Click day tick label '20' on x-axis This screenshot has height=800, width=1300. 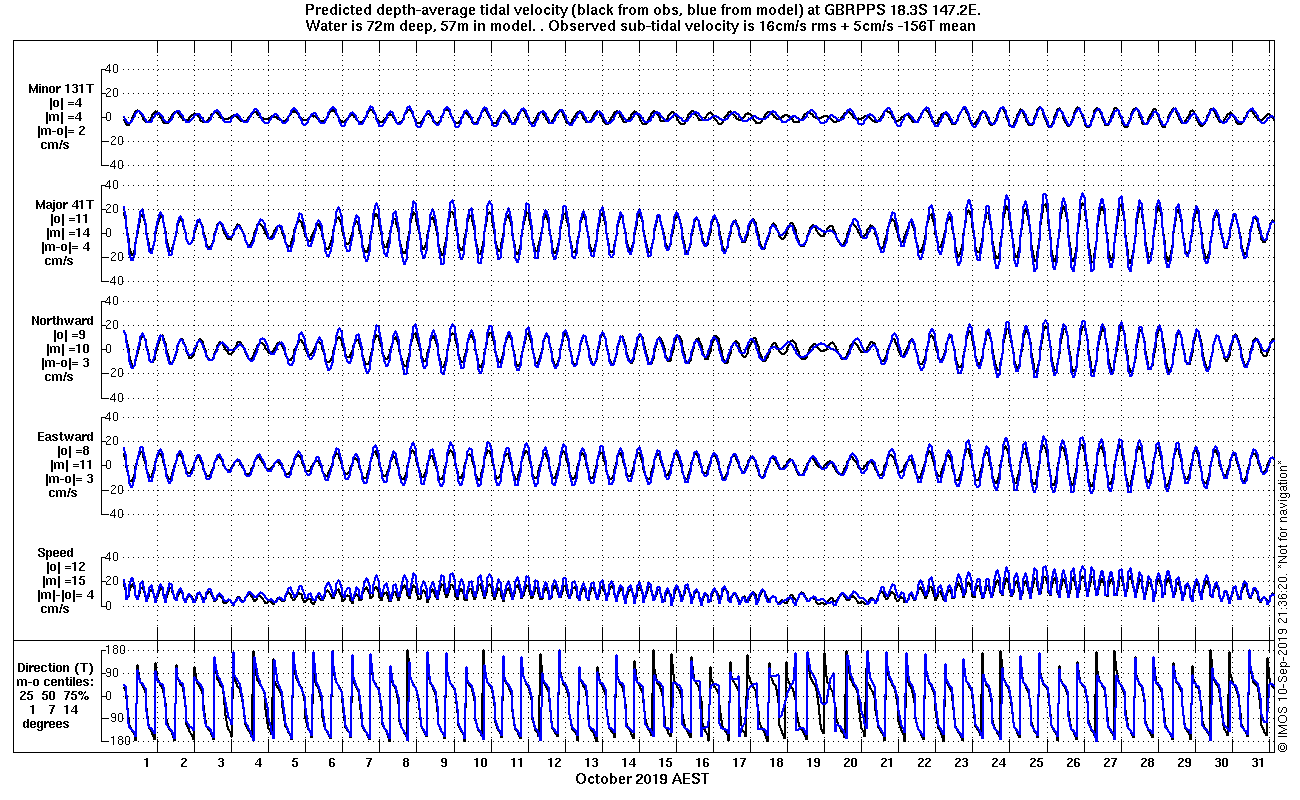click(850, 763)
